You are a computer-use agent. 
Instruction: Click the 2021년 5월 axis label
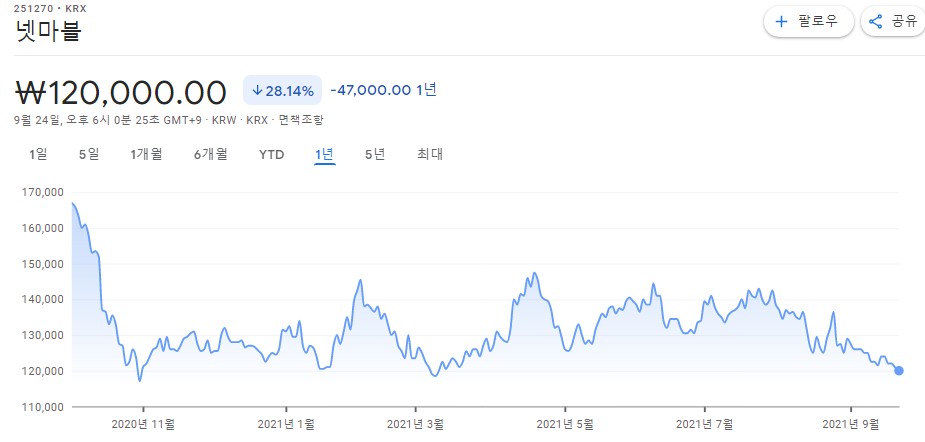coord(565,423)
